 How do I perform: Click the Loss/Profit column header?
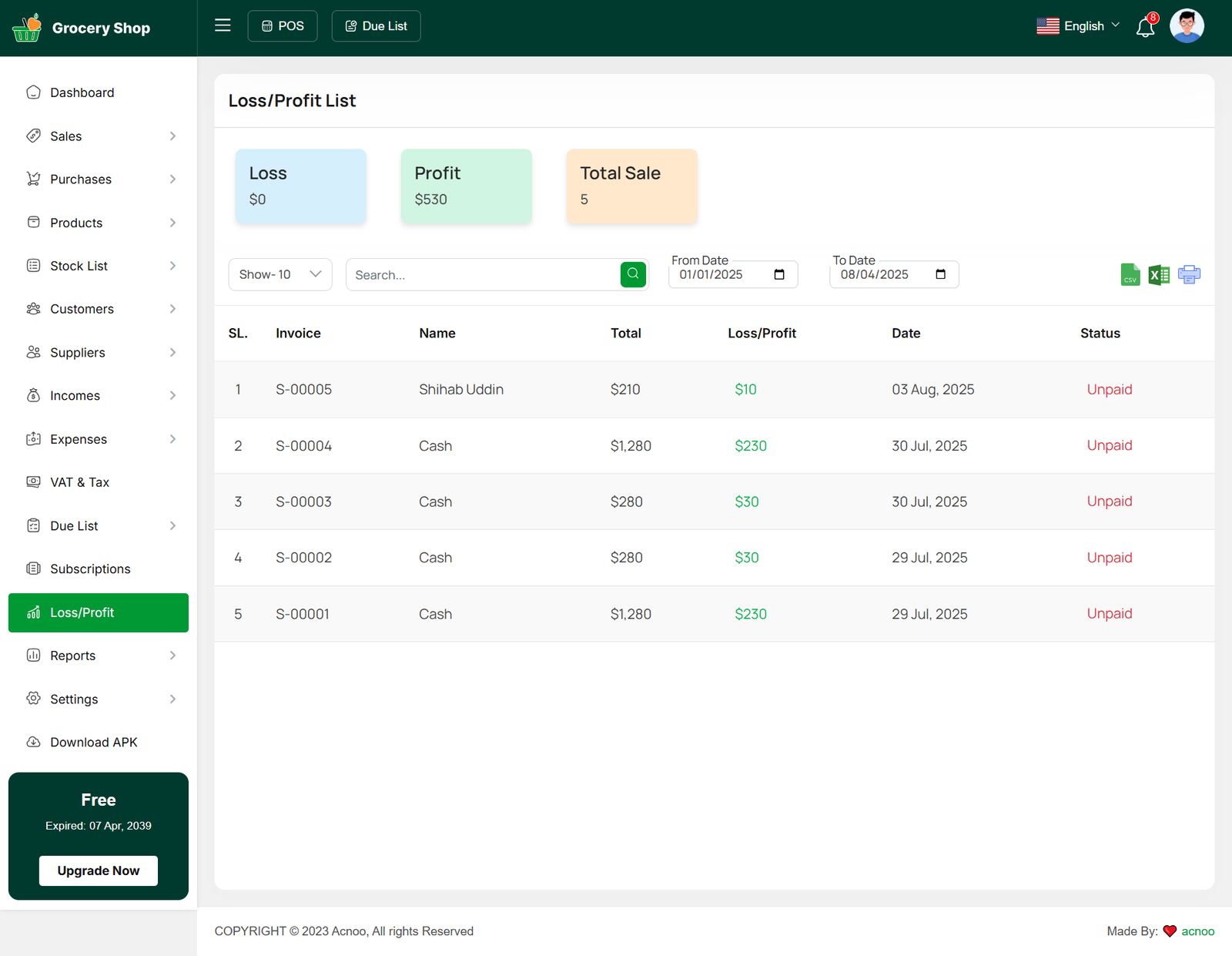762,333
